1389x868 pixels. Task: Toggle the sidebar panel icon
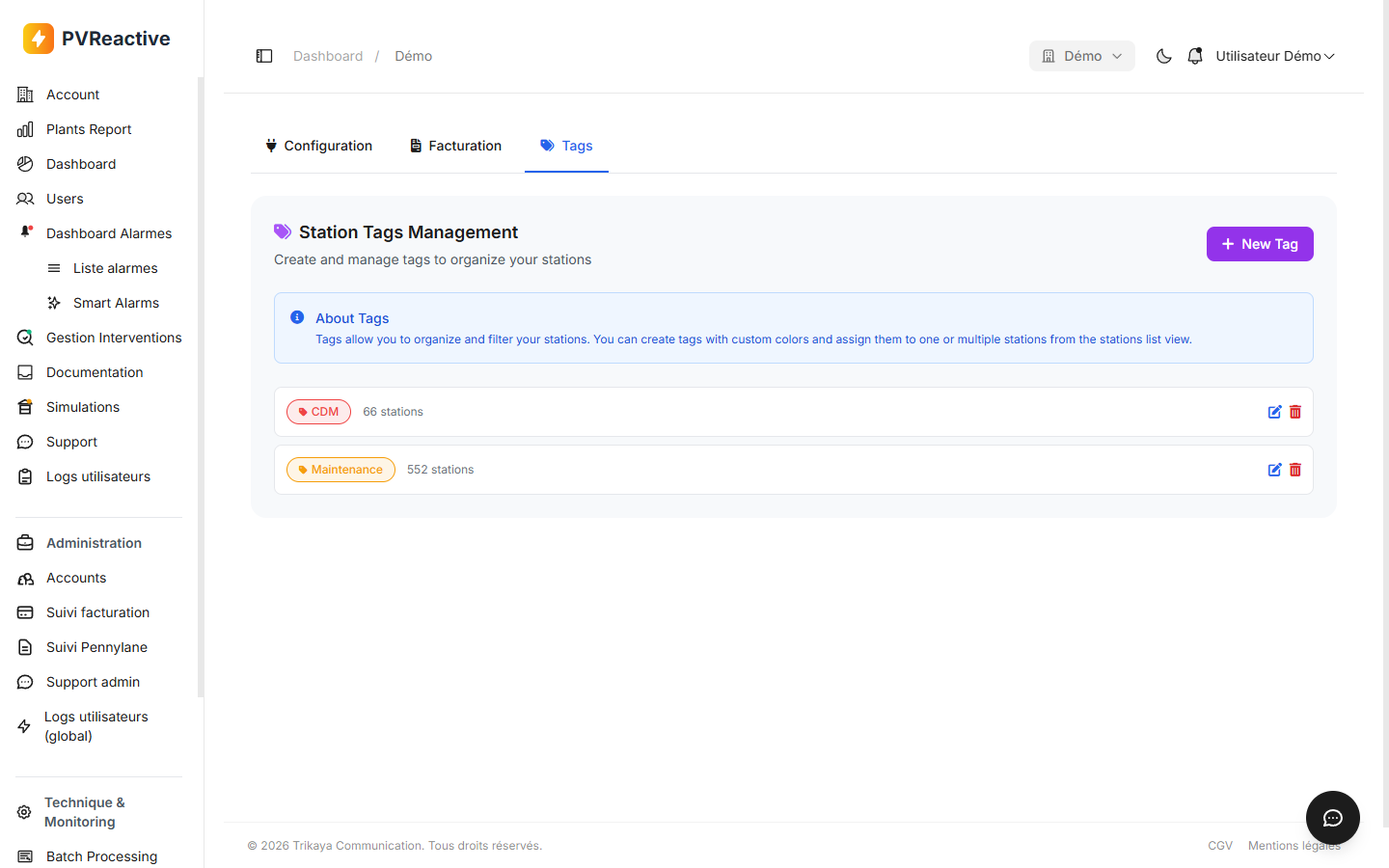pyautogui.click(x=264, y=56)
